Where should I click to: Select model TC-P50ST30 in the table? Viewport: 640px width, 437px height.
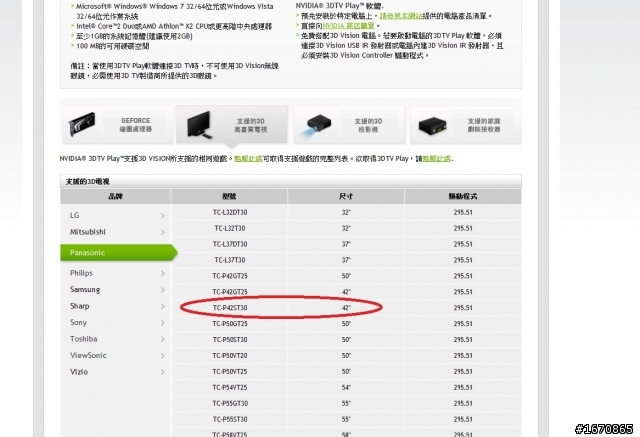coord(230,339)
